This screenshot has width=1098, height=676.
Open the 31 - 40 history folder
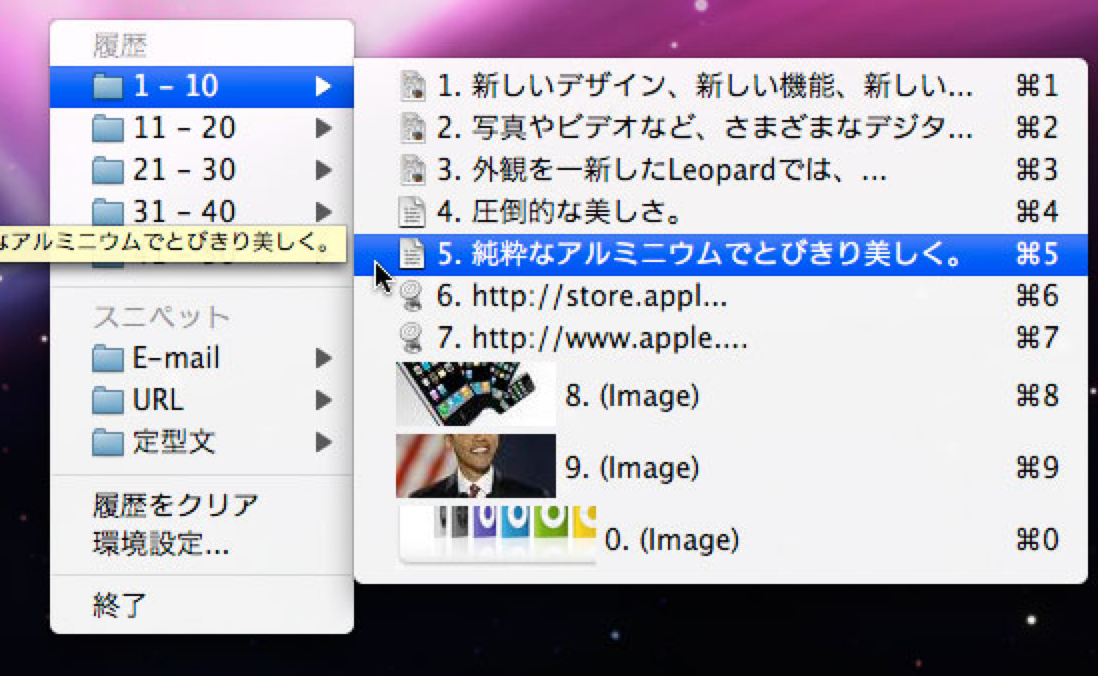coord(202,210)
